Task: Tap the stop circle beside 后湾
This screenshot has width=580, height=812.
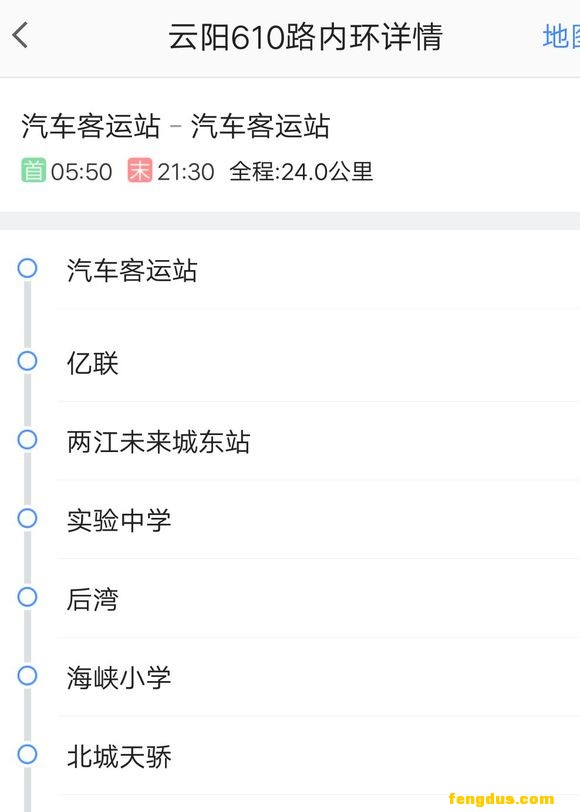Action: tap(27, 597)
